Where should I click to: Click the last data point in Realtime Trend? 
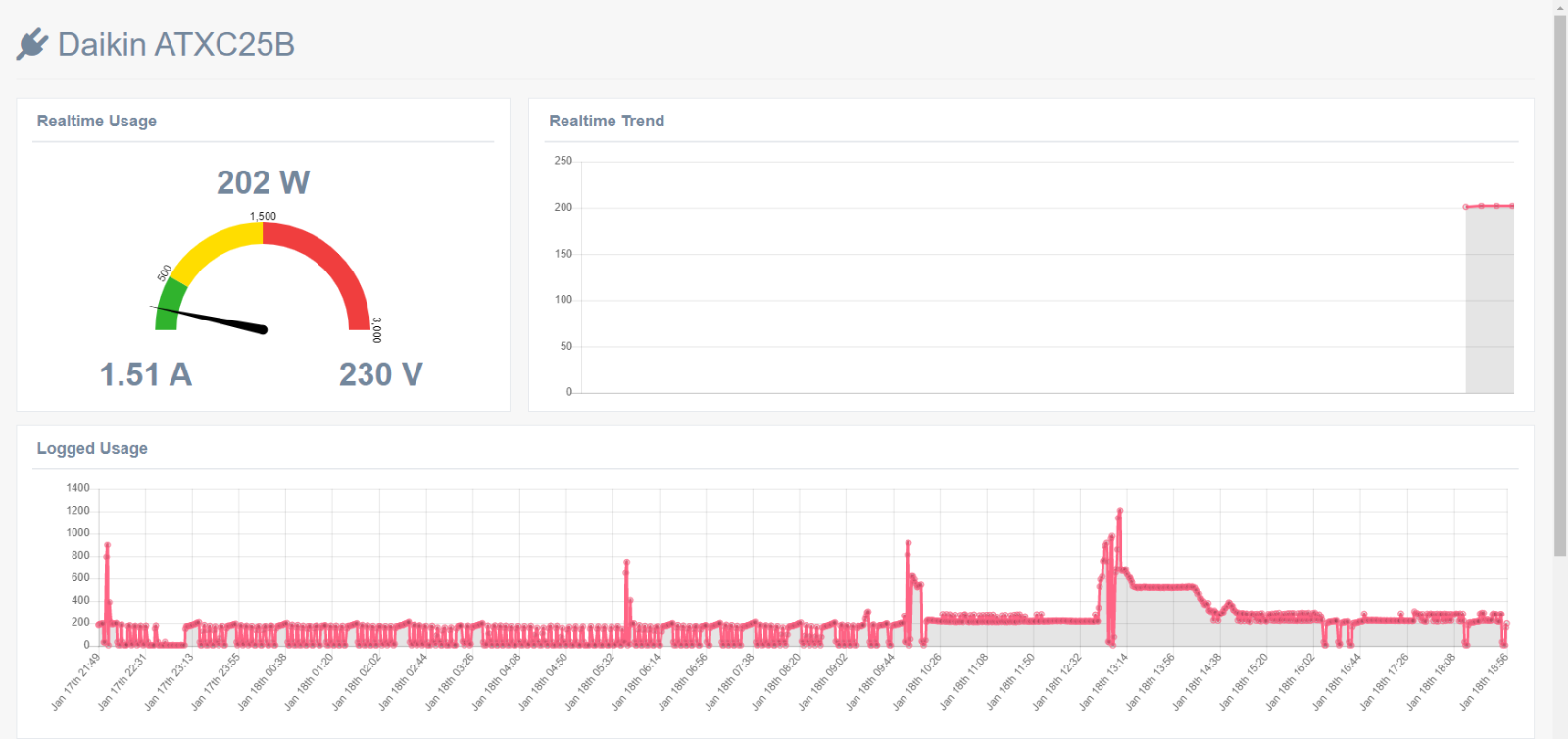[x=1512, y=206]
